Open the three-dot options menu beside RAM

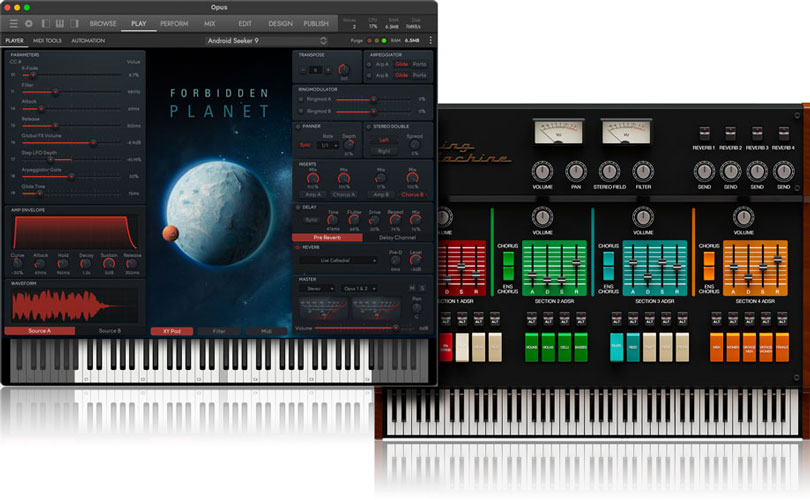point(430,40)
